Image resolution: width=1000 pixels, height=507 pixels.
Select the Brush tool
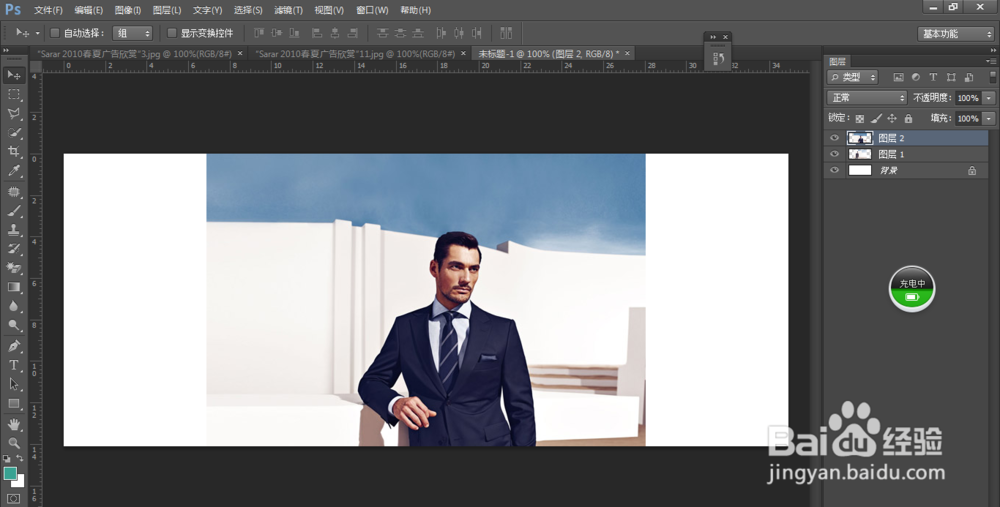[13, 210]
